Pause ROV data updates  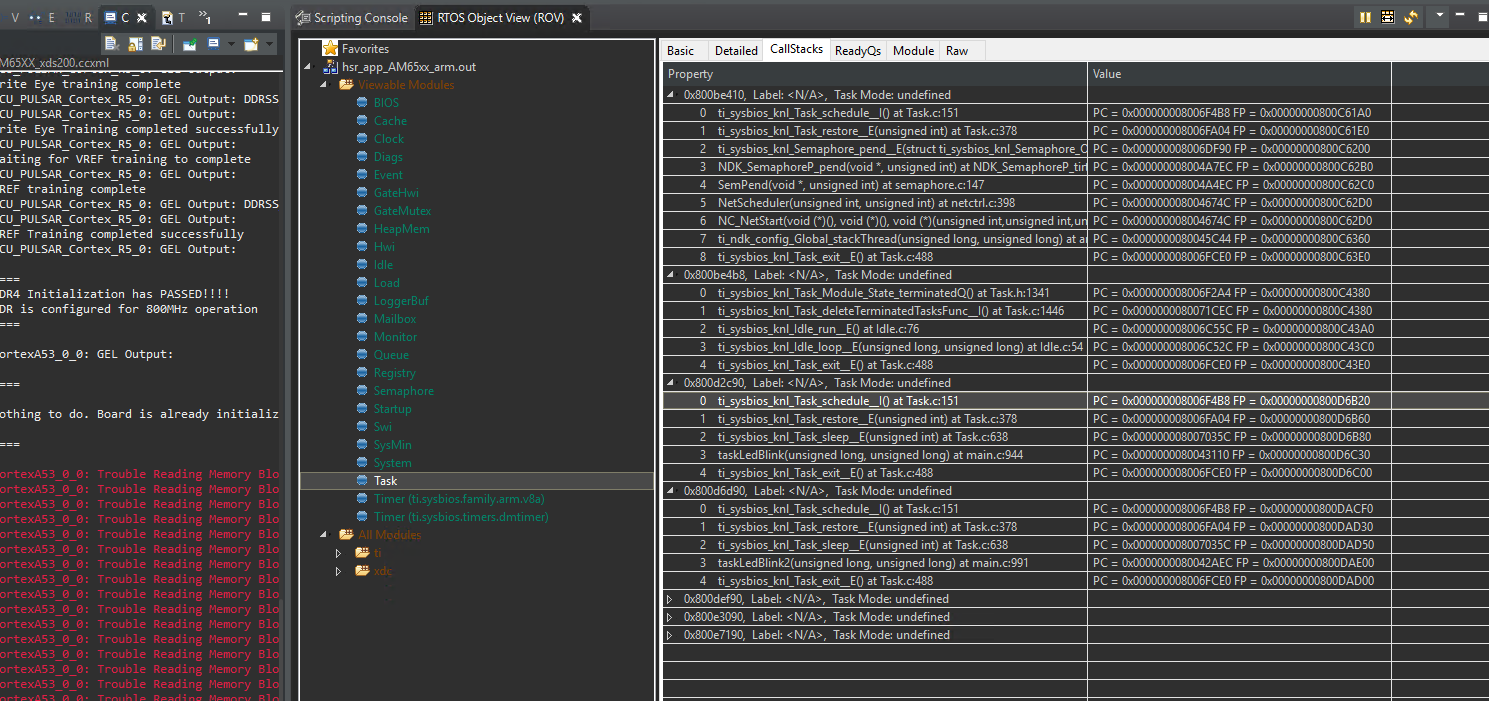click(1364, 17)
